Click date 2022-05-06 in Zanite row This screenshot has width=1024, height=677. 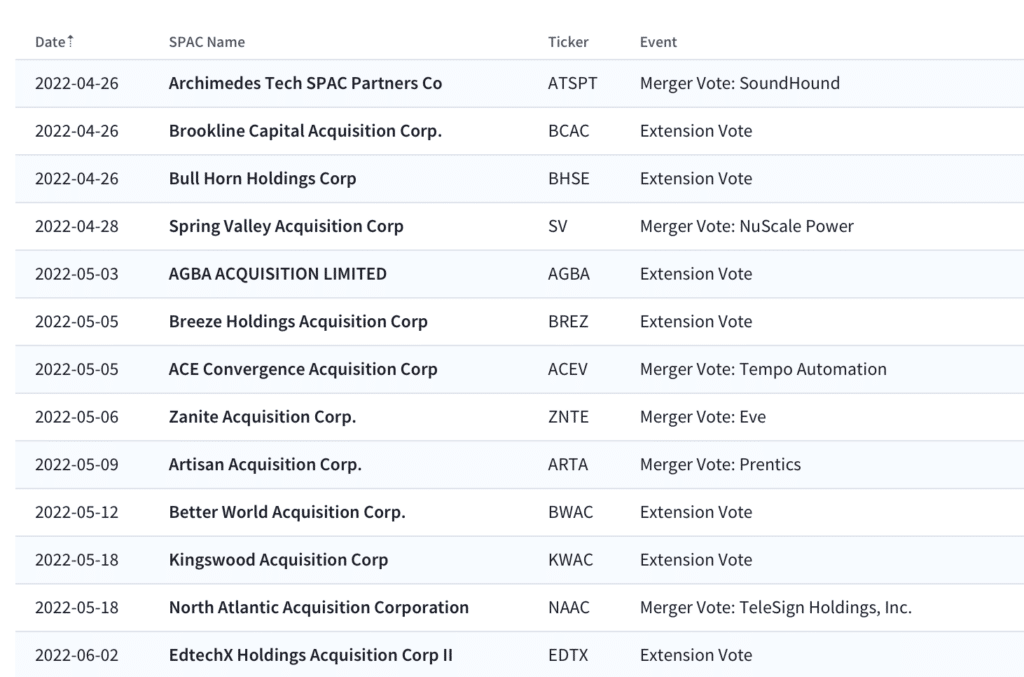[x=77, y=417]
